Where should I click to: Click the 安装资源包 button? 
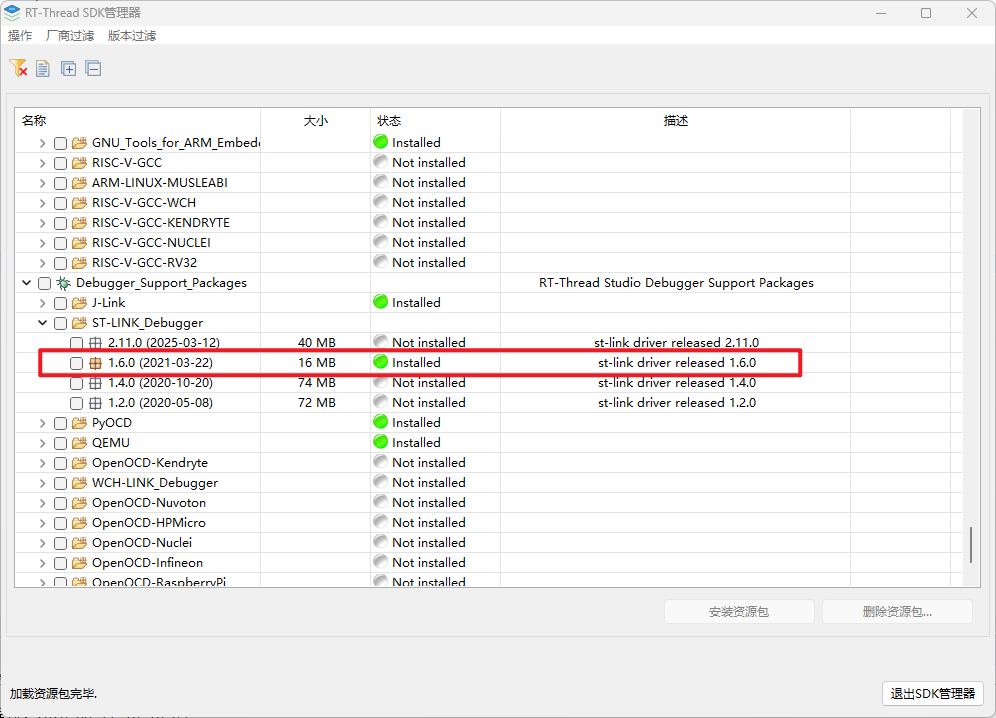point(739,611)
